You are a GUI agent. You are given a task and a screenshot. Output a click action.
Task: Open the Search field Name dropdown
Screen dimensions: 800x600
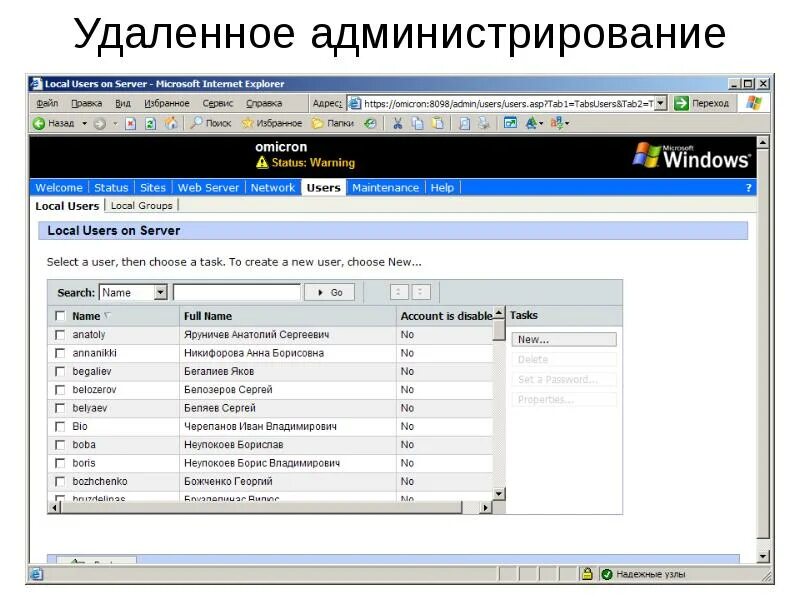161,292
